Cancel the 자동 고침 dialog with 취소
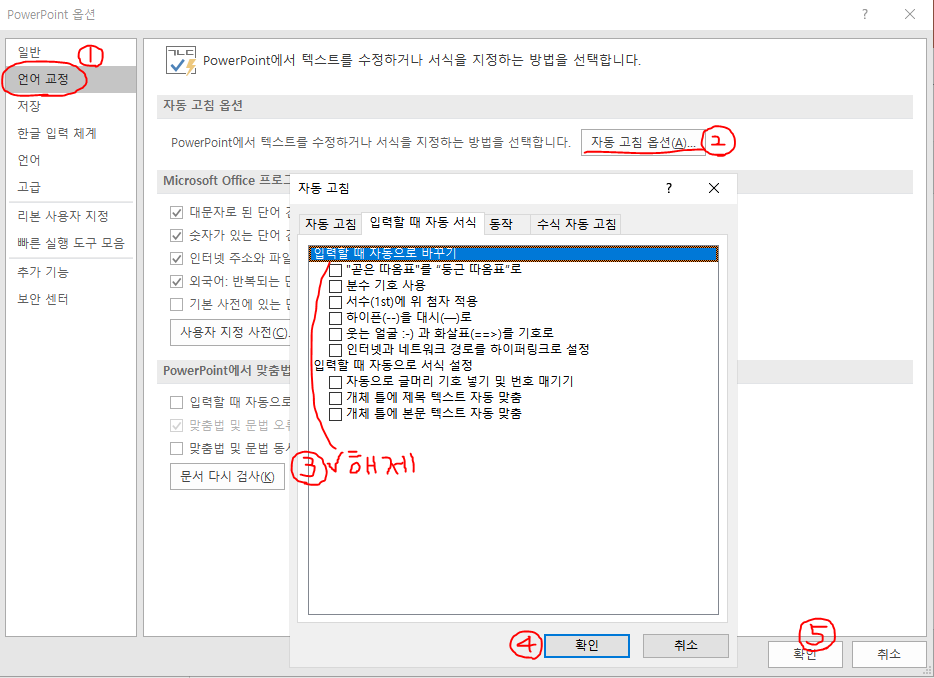The width and height of the screenshot is (934, 678). (686, 645)
